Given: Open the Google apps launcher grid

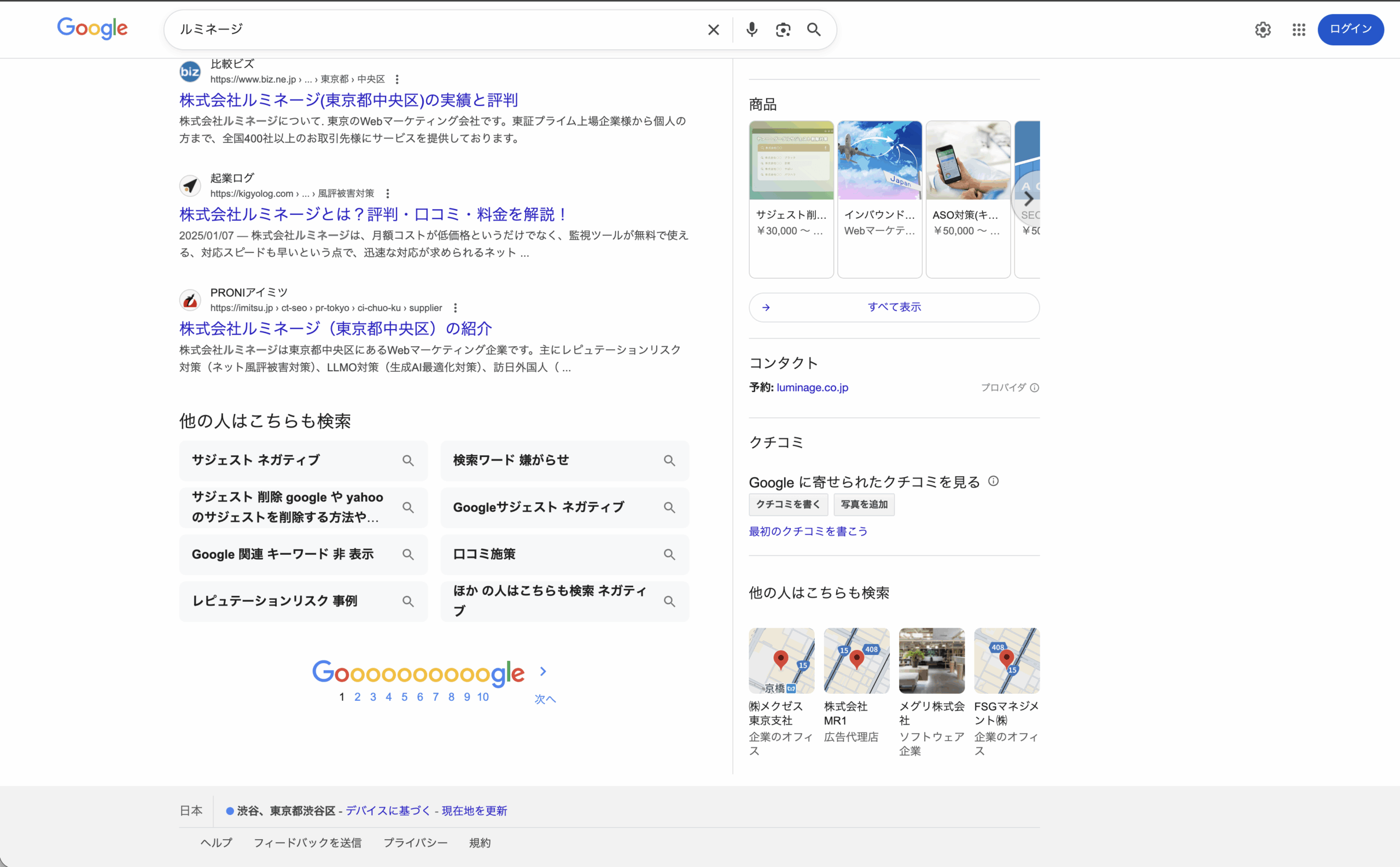Looking at the screenshot, I should click(1298, 29).
